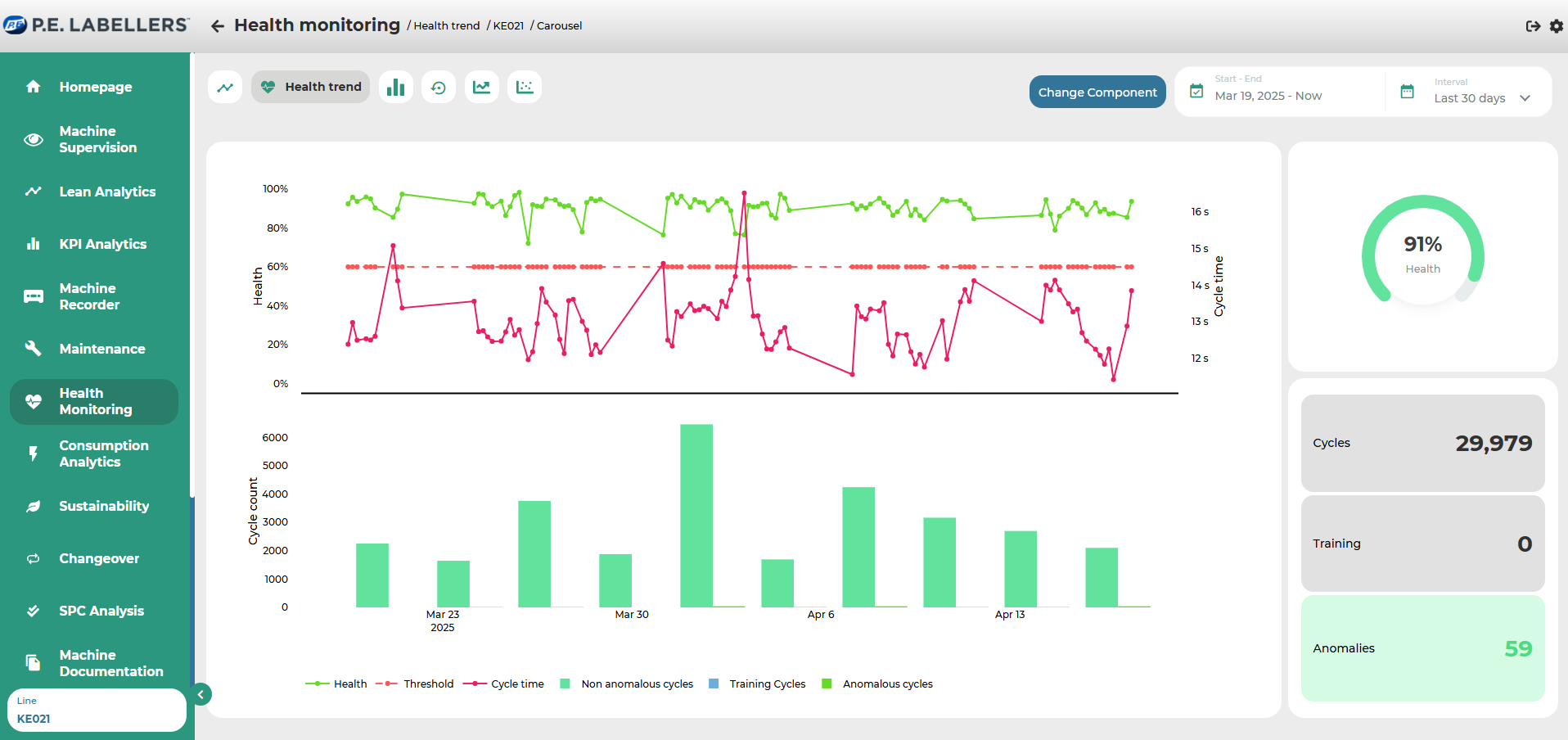Screen dimensions: 1568x740
Task: Switch to the bar chart view
Action: point(395,87)
